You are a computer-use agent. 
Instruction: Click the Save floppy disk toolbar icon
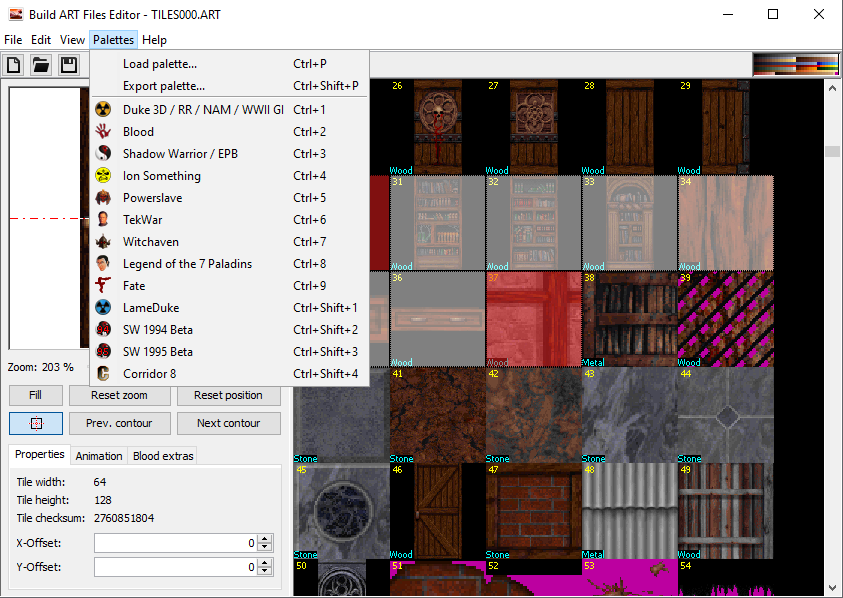click(68, 65)
